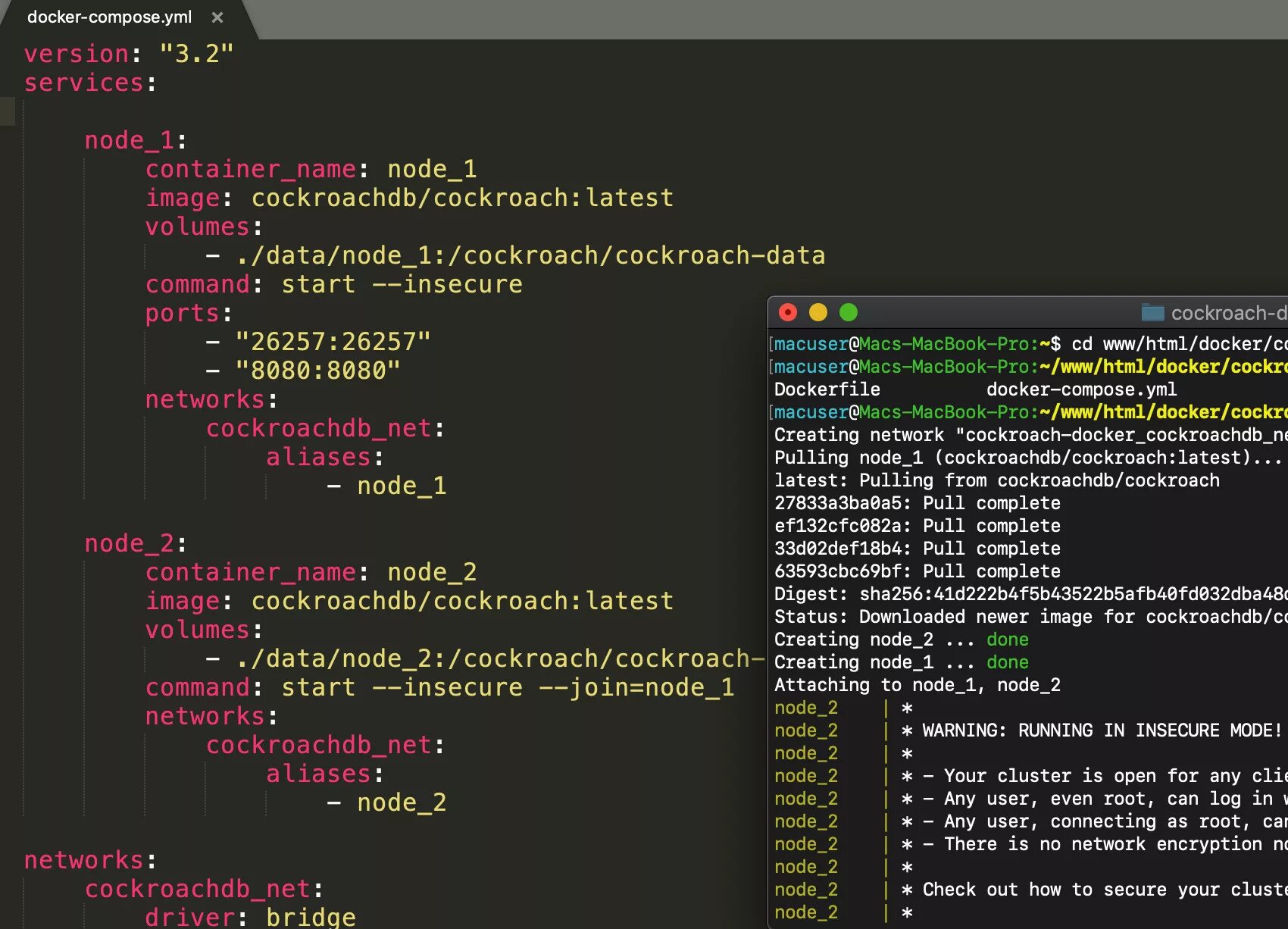Minimize the terminal using yellow button
This screenshot has width=1288, height=929.
[x=818, y=312]
